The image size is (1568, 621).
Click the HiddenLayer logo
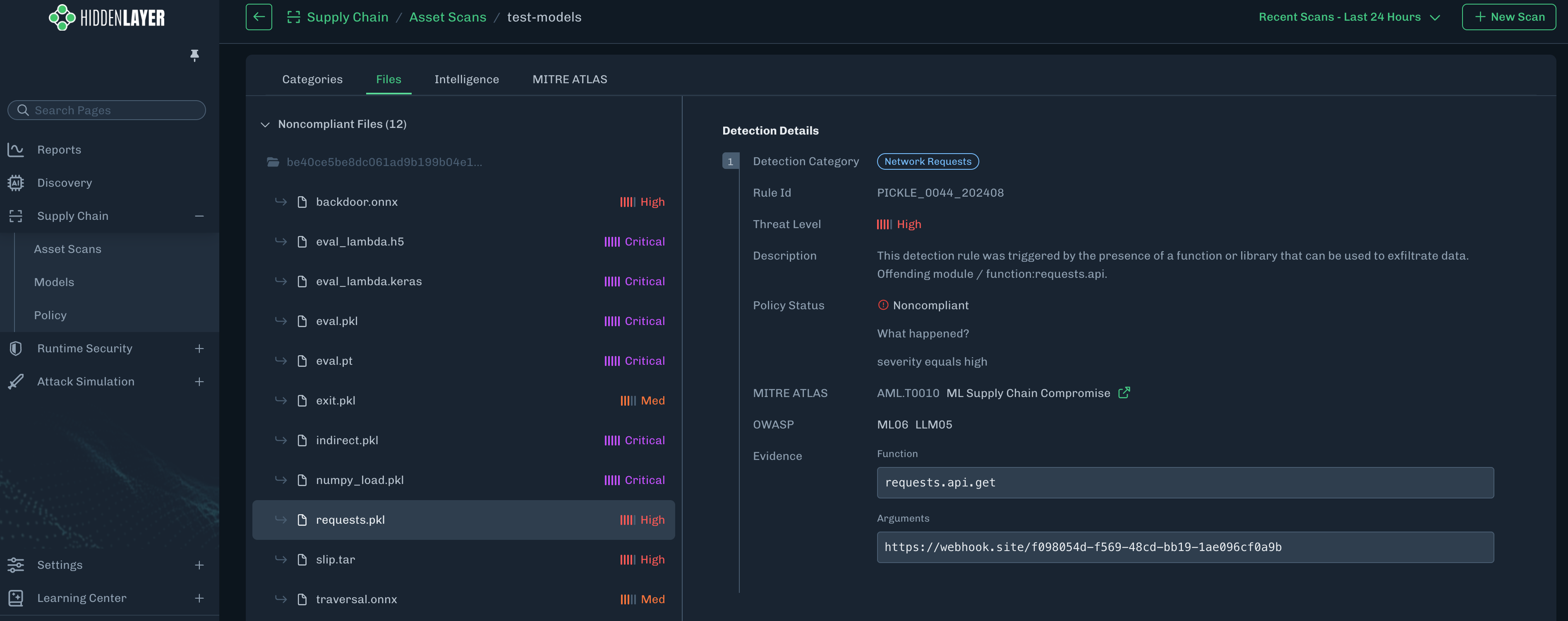point(106,17)
